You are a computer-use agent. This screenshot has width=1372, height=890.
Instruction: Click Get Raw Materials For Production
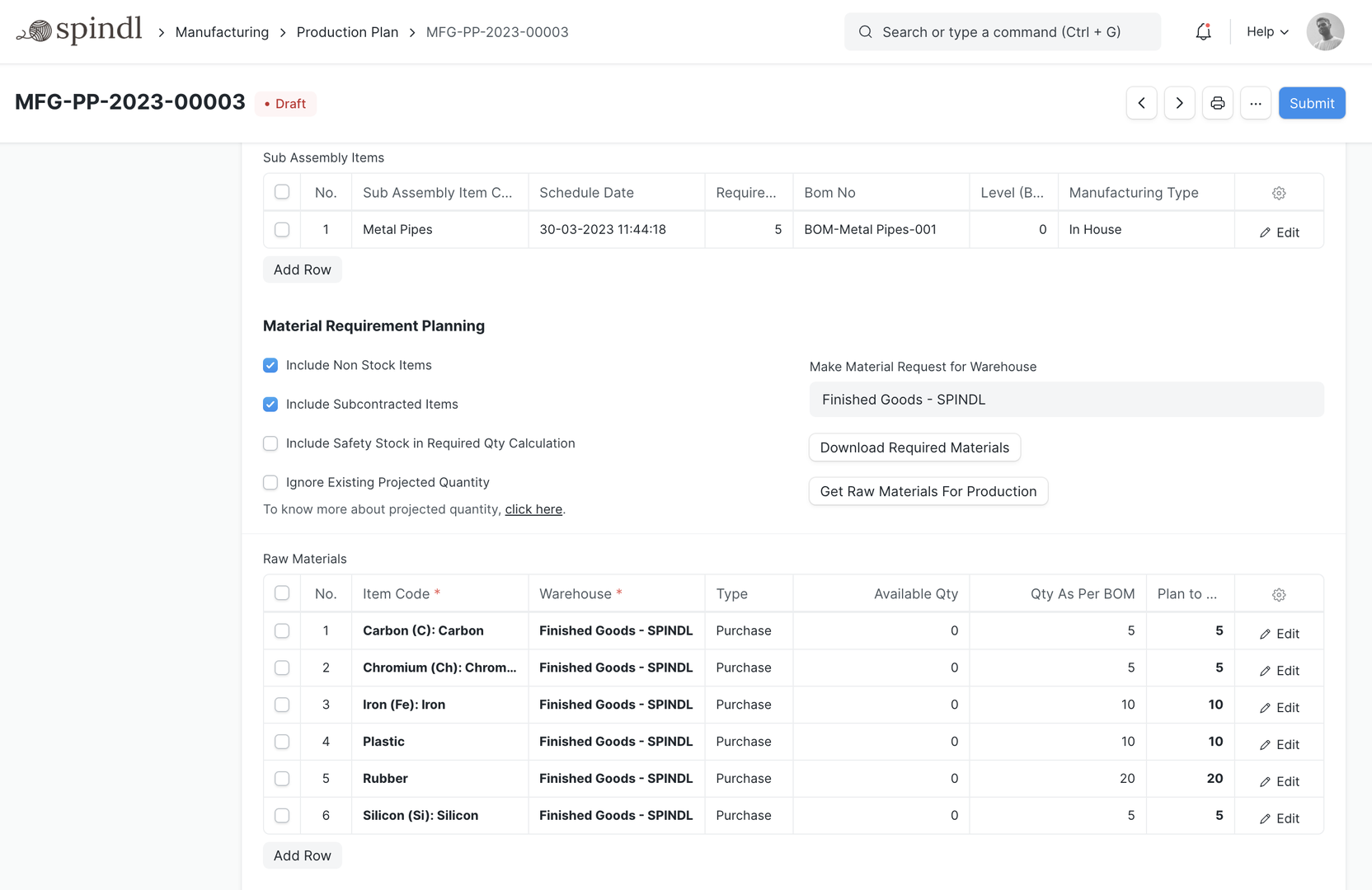click(x=928, y=491)
